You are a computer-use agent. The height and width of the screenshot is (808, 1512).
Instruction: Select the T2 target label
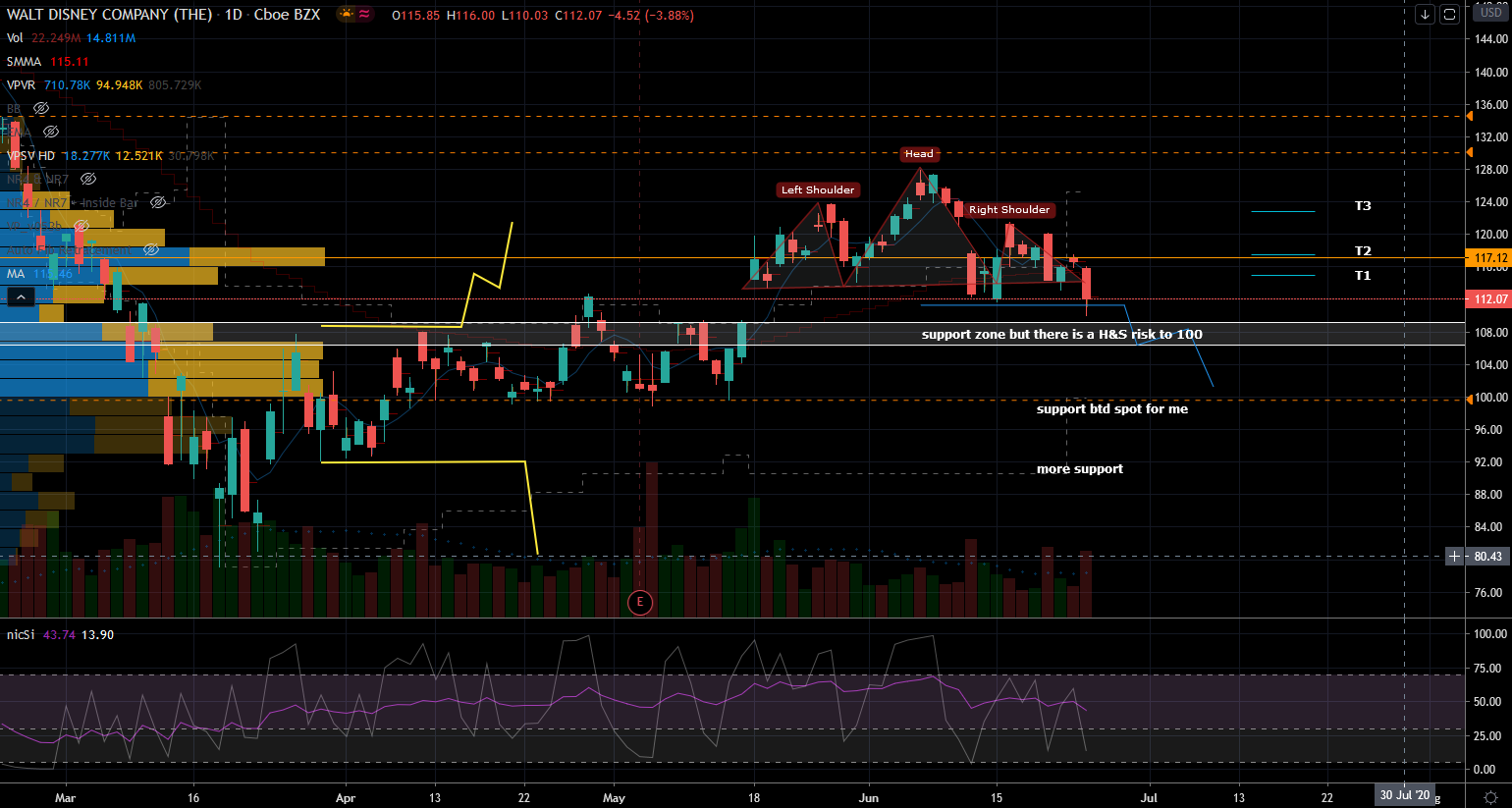coord(1363,251)
